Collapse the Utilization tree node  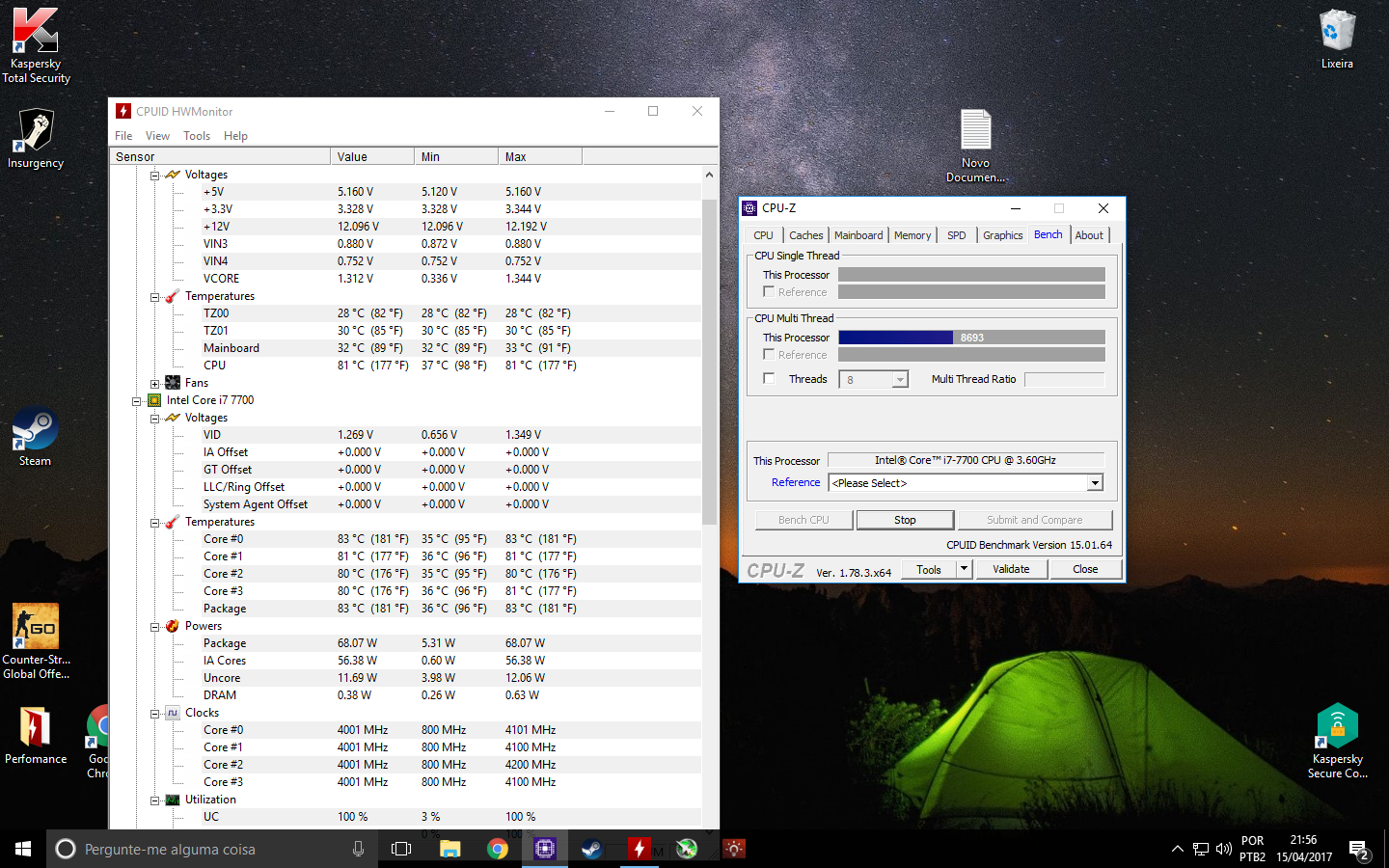[x=154, y=800]
